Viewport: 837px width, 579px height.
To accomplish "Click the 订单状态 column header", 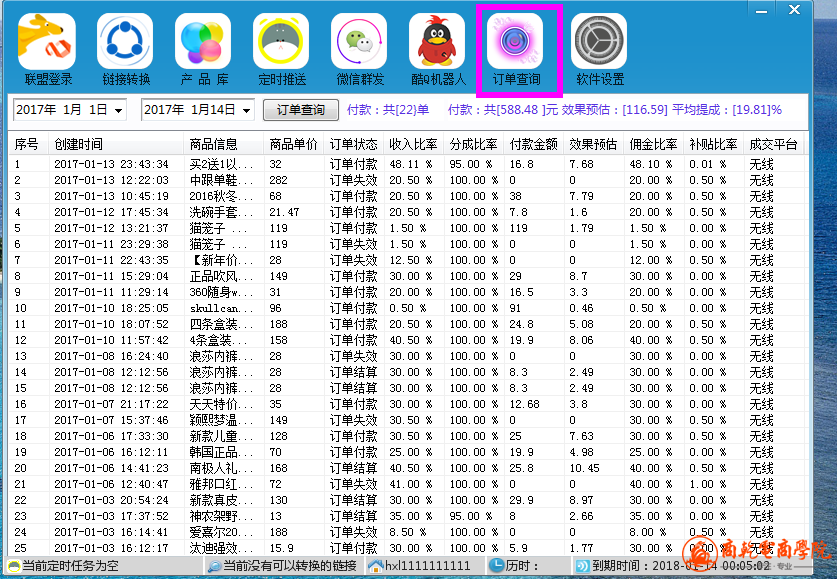I will pyautogui.click(x=354, y=145).
